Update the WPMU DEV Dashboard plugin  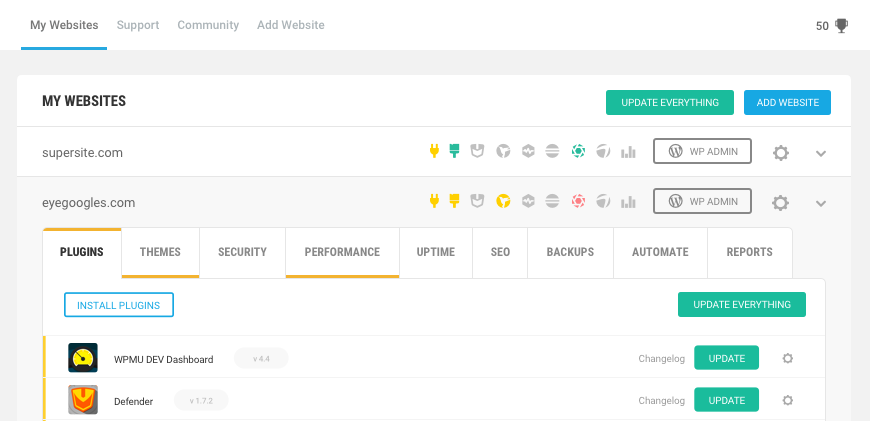(x=726, y=358)
